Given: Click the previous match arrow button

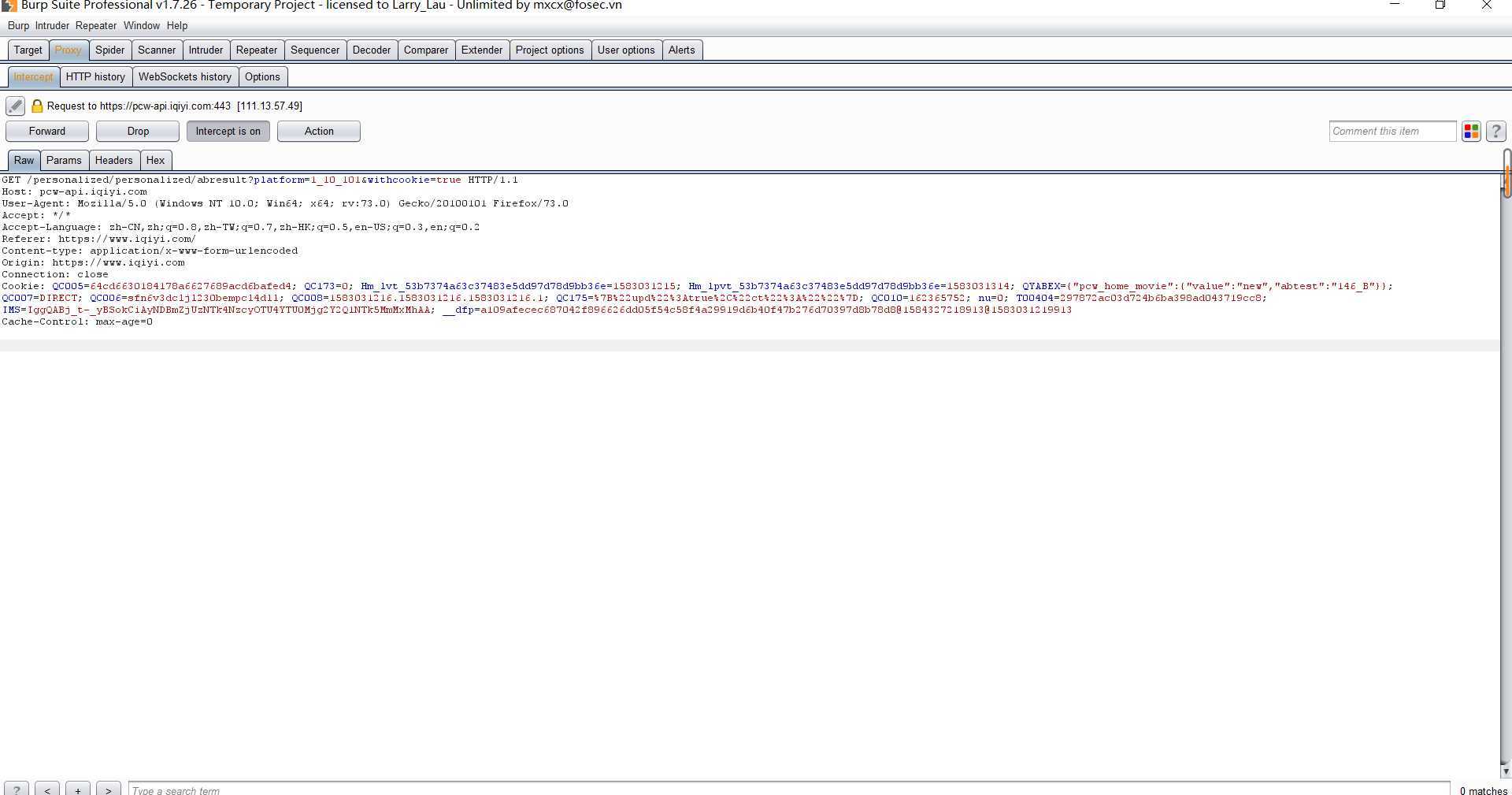Looking at the screenshot, I should point(47,789).
